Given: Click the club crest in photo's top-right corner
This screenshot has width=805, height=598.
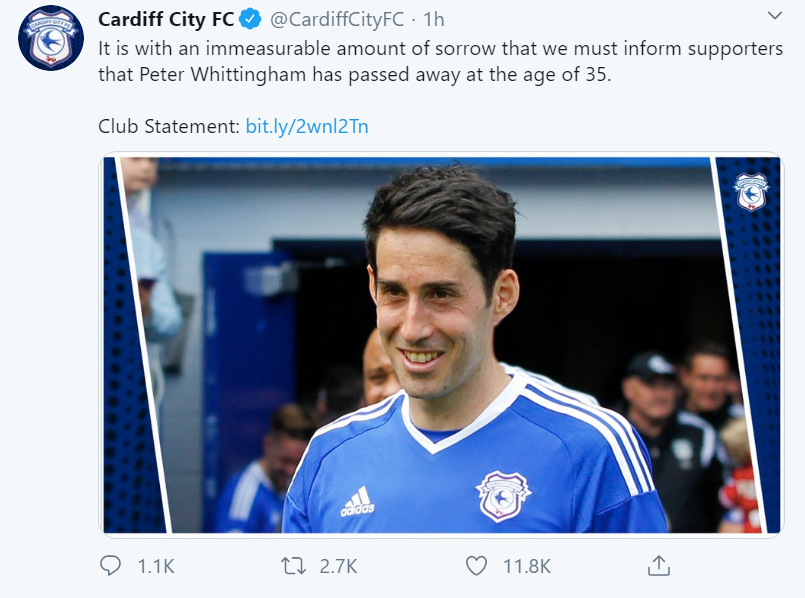Looking at the screenshot, I should pyautogui.click(x=750, y=192).
